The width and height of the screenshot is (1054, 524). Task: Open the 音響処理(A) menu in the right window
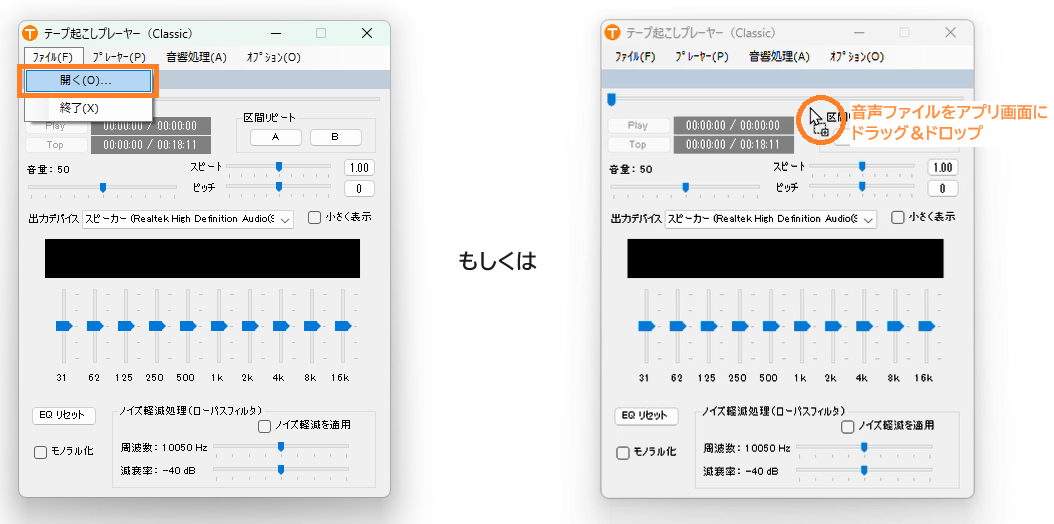(779, 57)
